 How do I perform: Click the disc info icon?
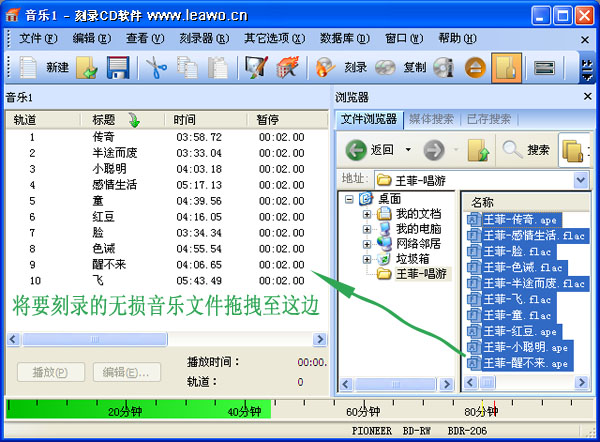point(444,67)
